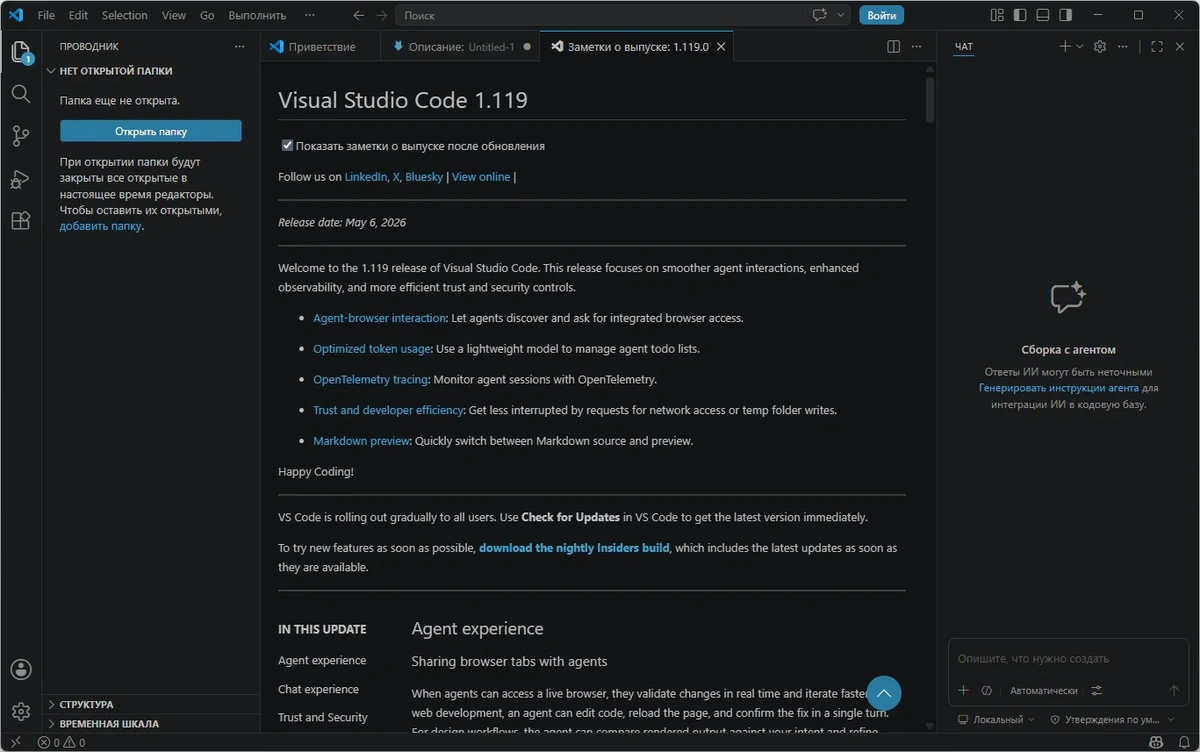Viewport: 1200px width, 752px height.
Task: Click the Открыть папку button
Action: click(x=151, y=131)
